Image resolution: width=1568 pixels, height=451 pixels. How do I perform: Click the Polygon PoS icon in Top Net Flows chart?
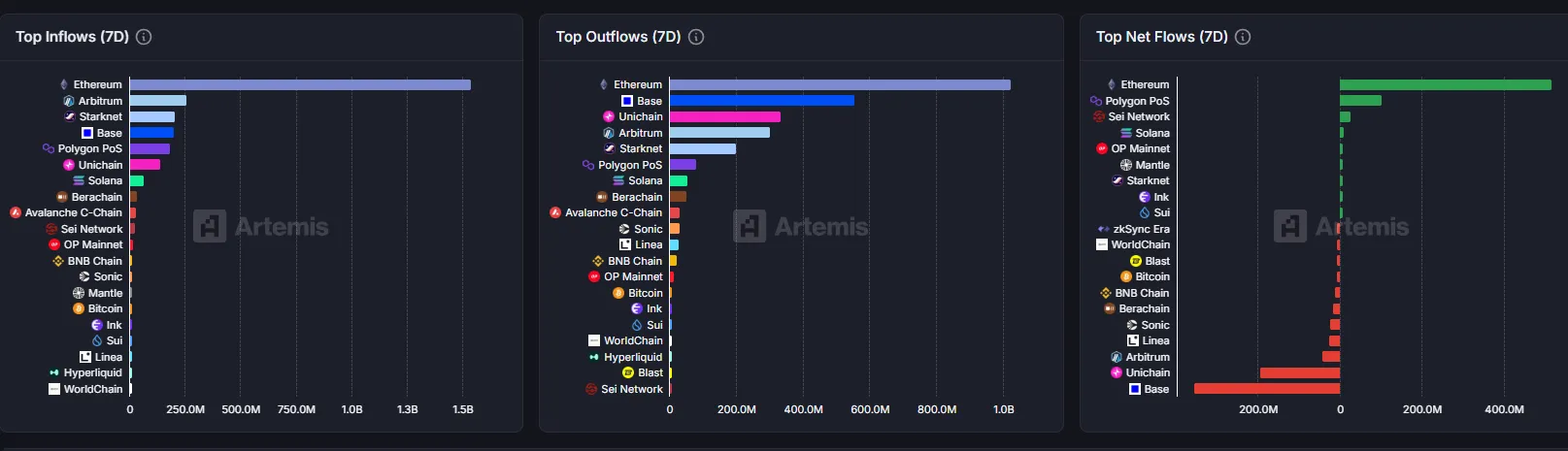coord(1096,101)
